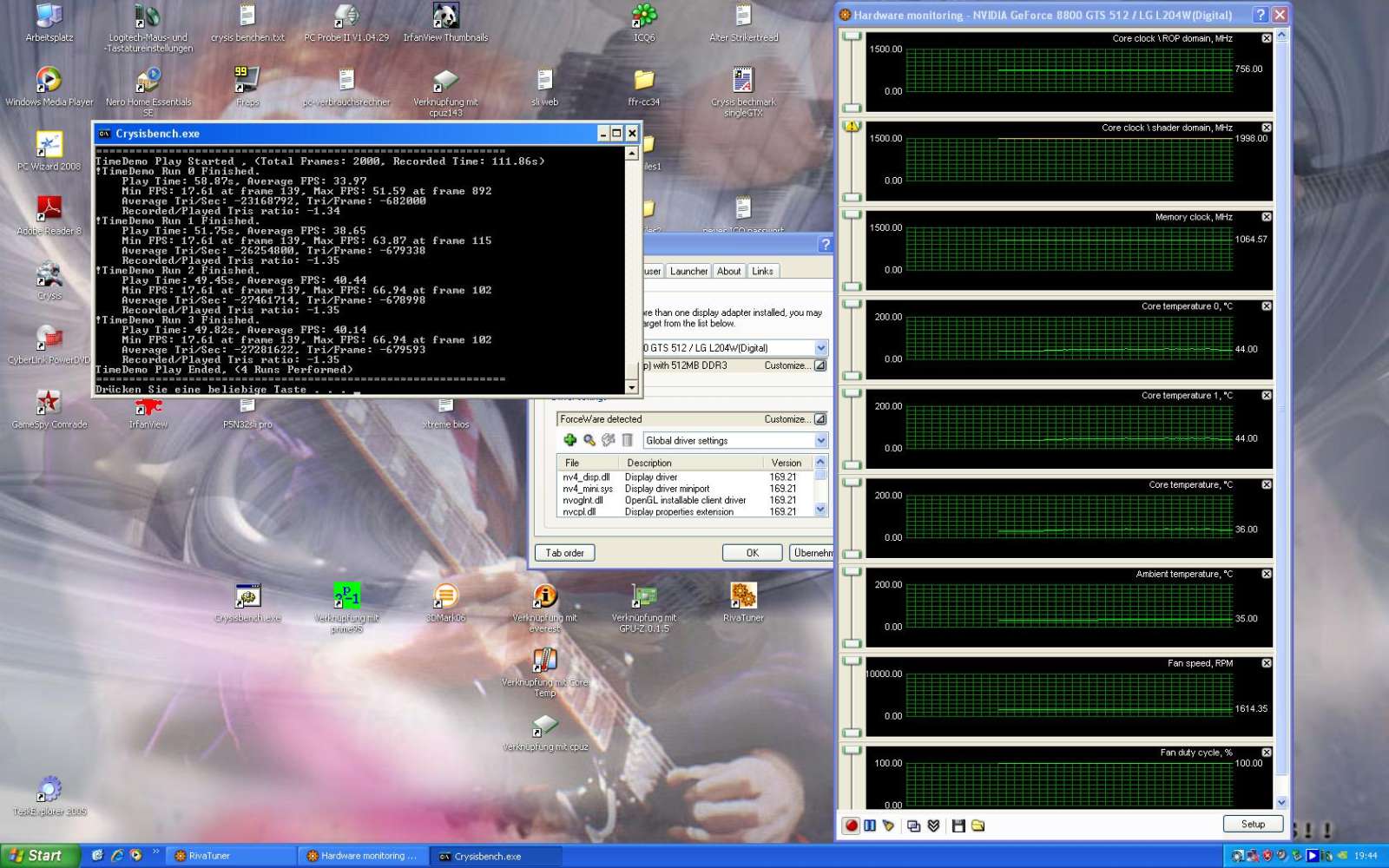The width and height of the screenshot is (1389, 868).
Task: Expand Customize next to 512MB DDR3
Action: 820,366
